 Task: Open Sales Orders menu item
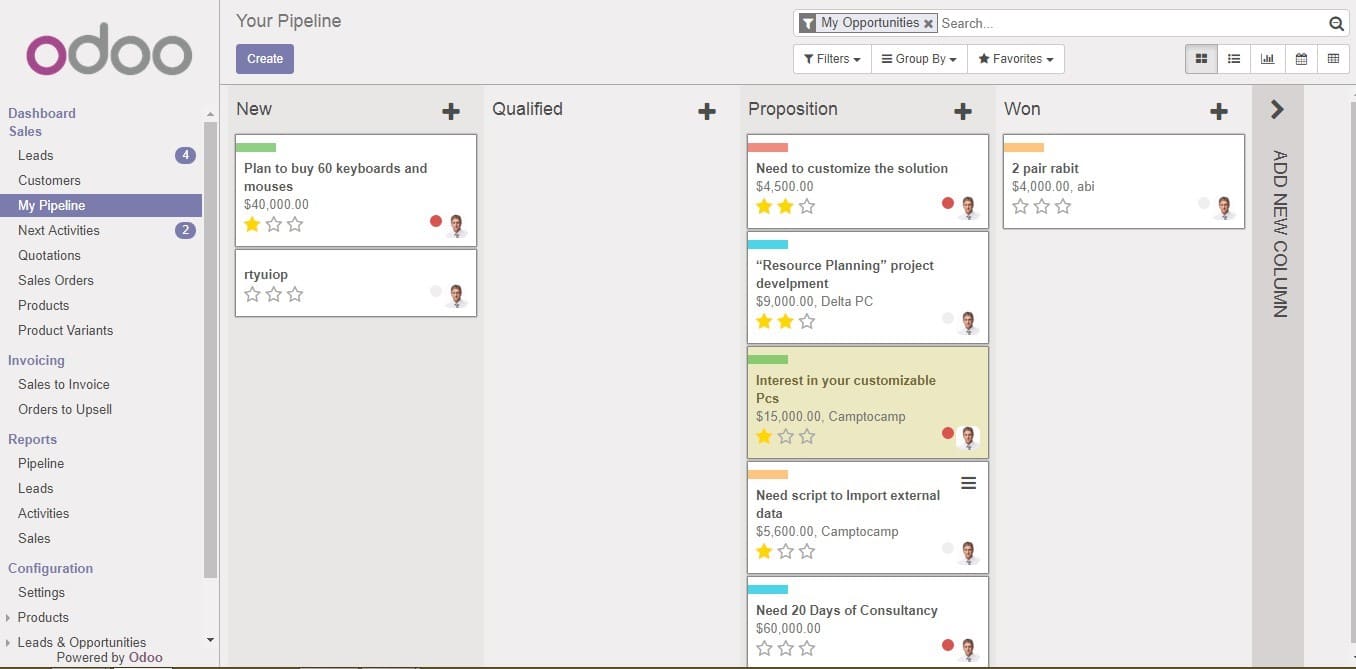56,281
